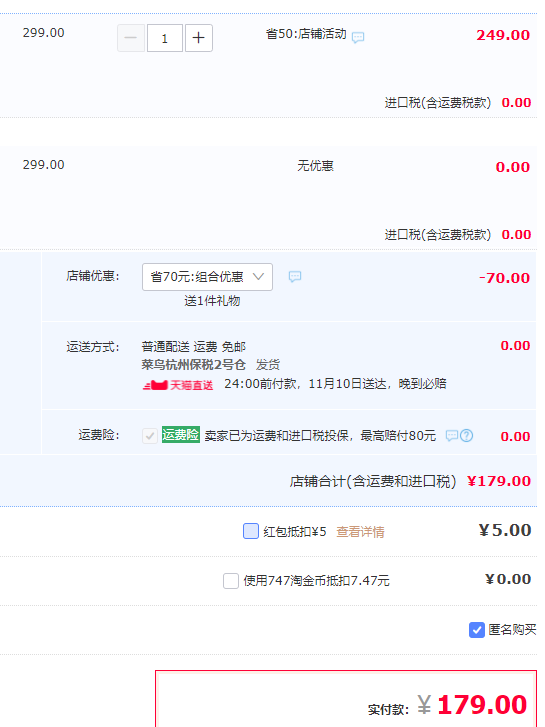This screenshot has width=545, height=727.
Task: Toggle the 匿名购买 checkbox
Action: coord(477,630)
